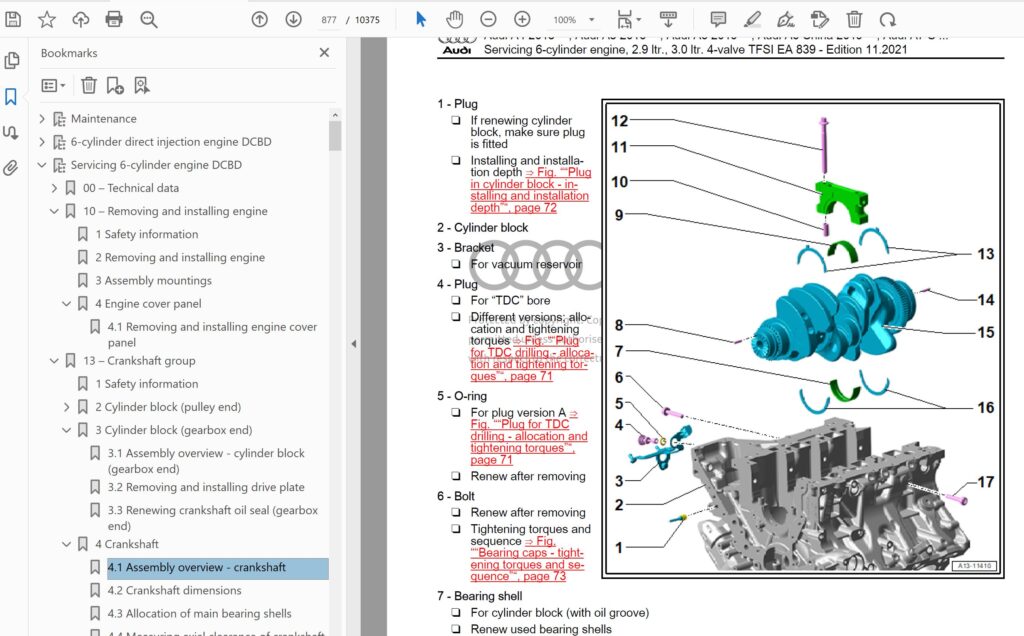Zoom out with the minus button
Screen dimensions: 1024x636
click(x=488, y=19)
